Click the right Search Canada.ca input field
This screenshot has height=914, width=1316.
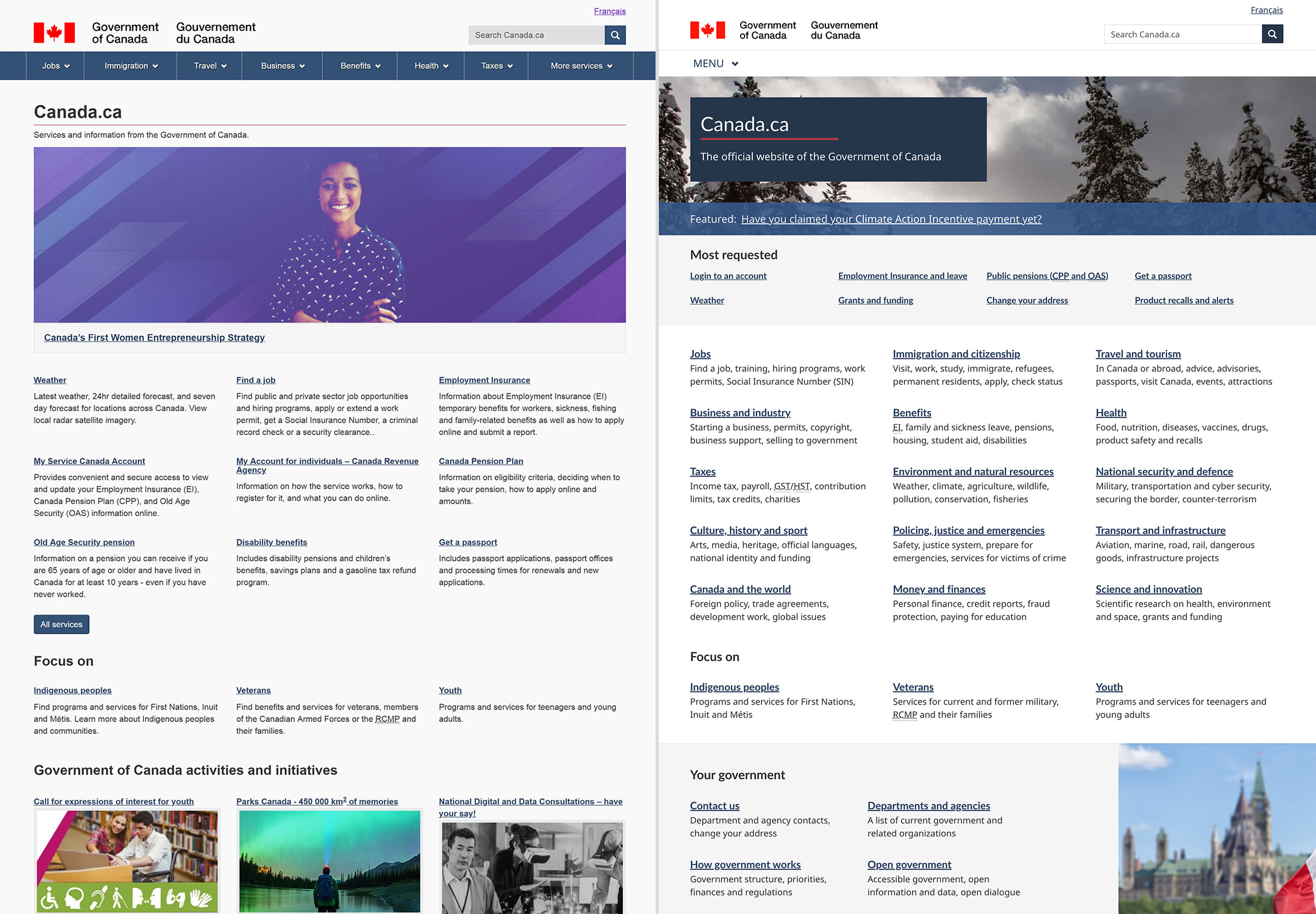pos(1182,35)
